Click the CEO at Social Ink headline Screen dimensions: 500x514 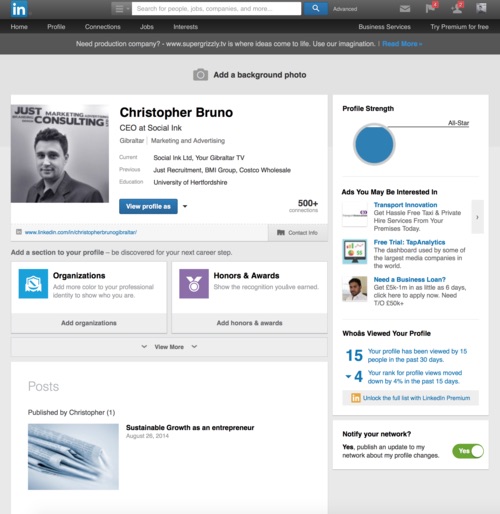(151, 128)
